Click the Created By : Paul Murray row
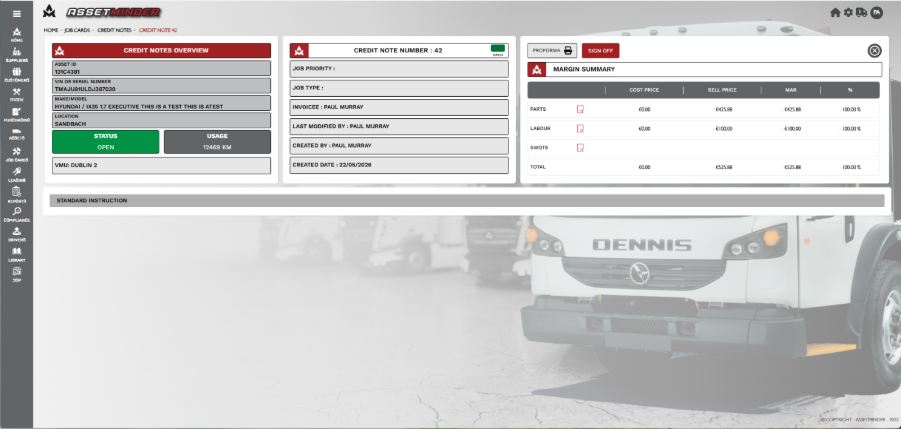The width and height of the screenshot is (901, 429). pos(399,146)
